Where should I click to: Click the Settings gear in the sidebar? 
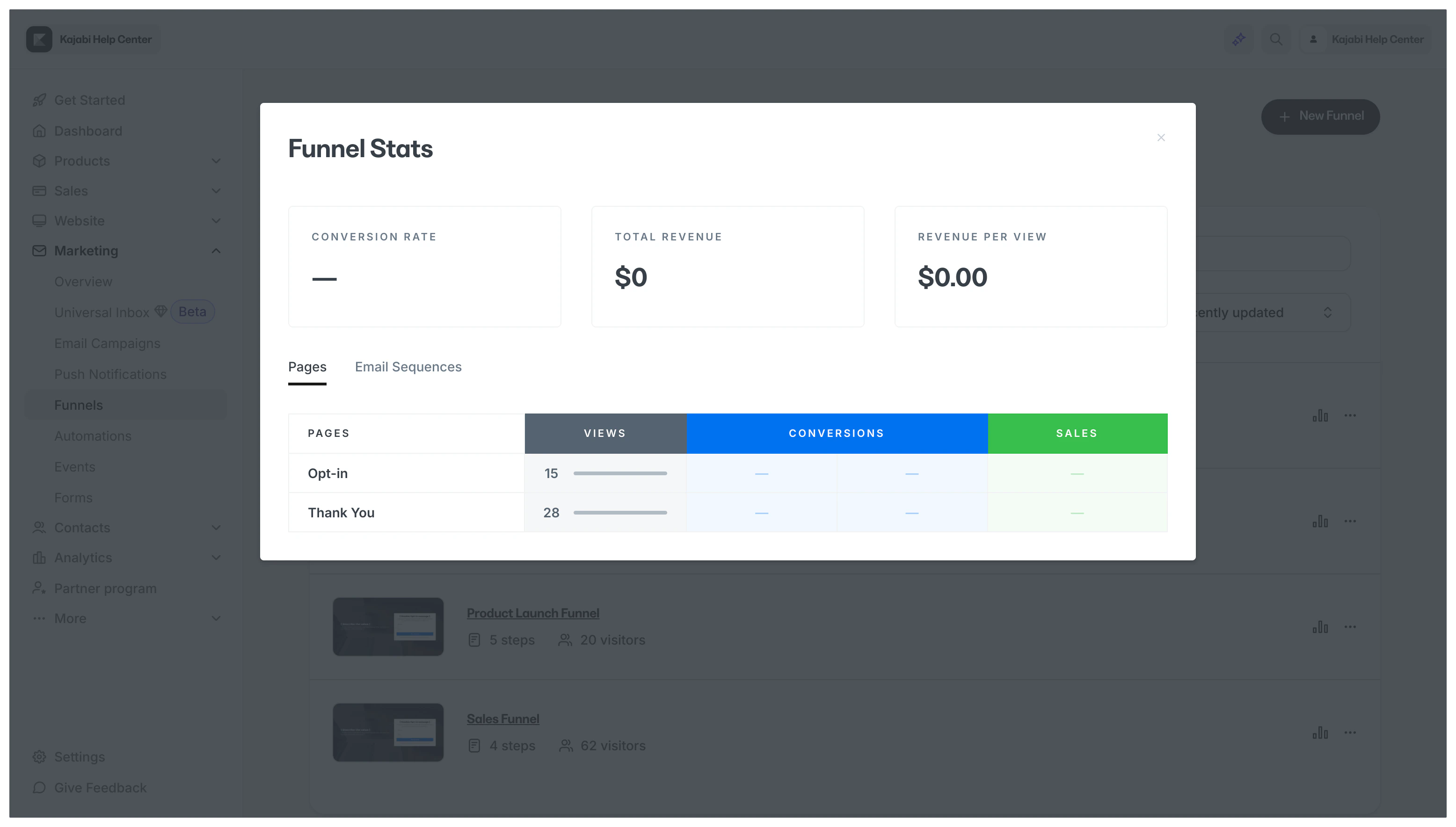(39, 756)
